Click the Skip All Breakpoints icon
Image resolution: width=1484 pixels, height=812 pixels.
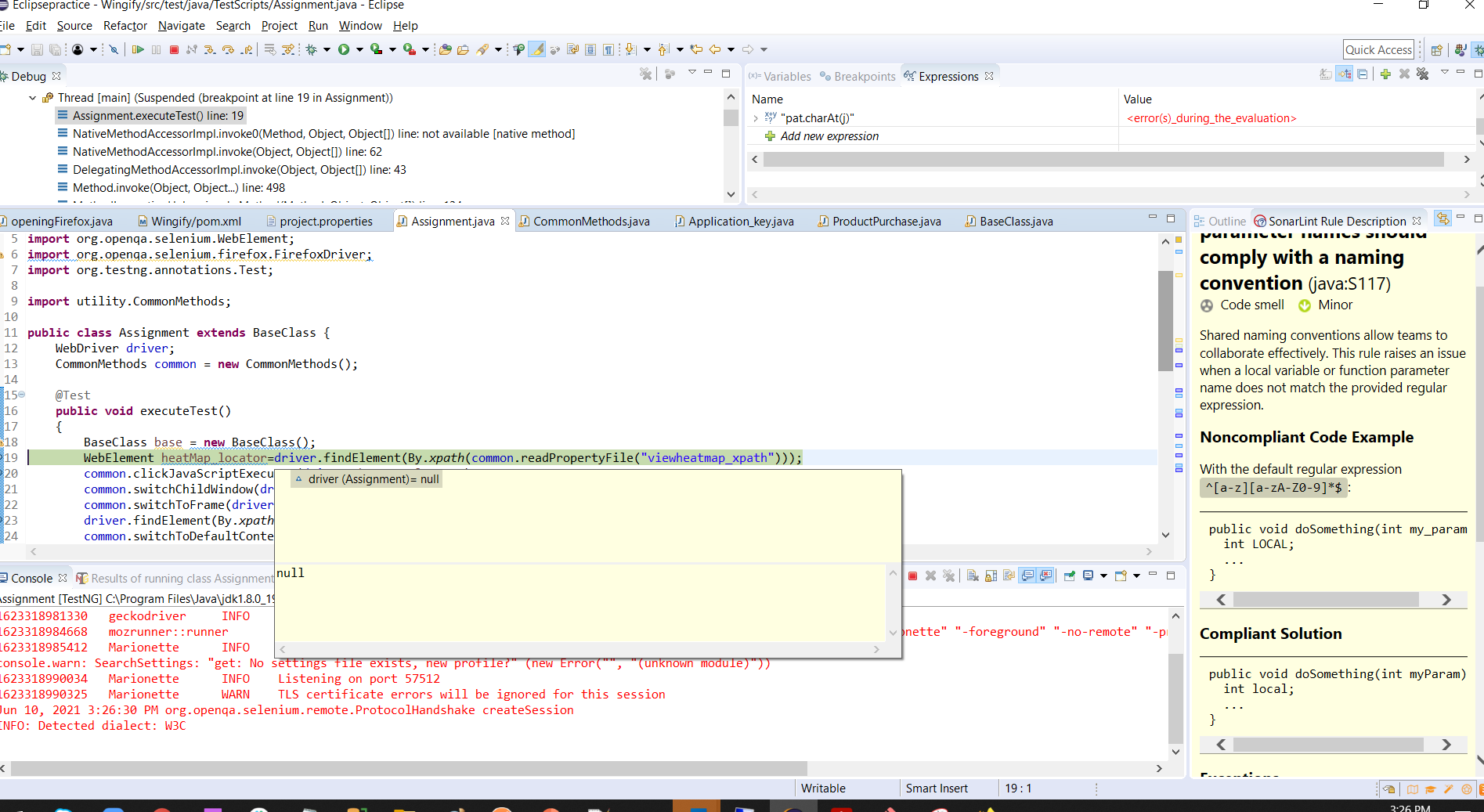coord(114,50)
